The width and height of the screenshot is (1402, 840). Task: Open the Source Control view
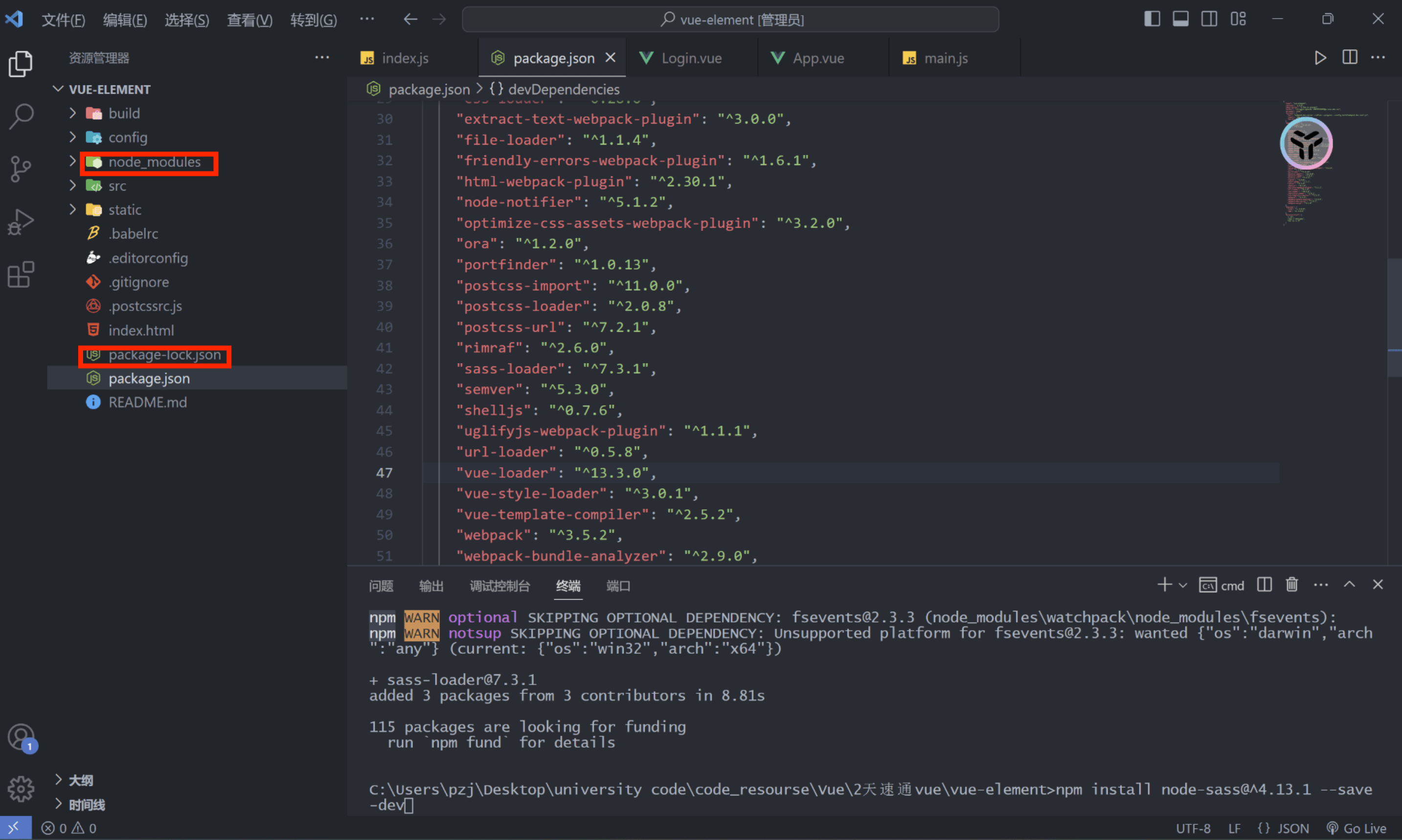tap(21, 168)
